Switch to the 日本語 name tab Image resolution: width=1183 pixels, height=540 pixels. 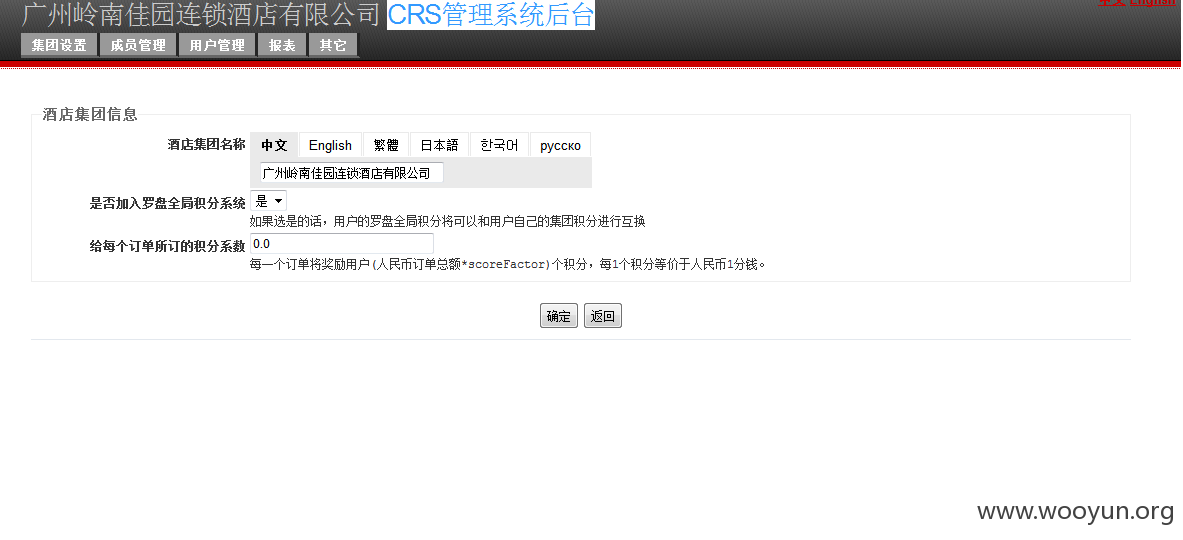coord(439,145)
